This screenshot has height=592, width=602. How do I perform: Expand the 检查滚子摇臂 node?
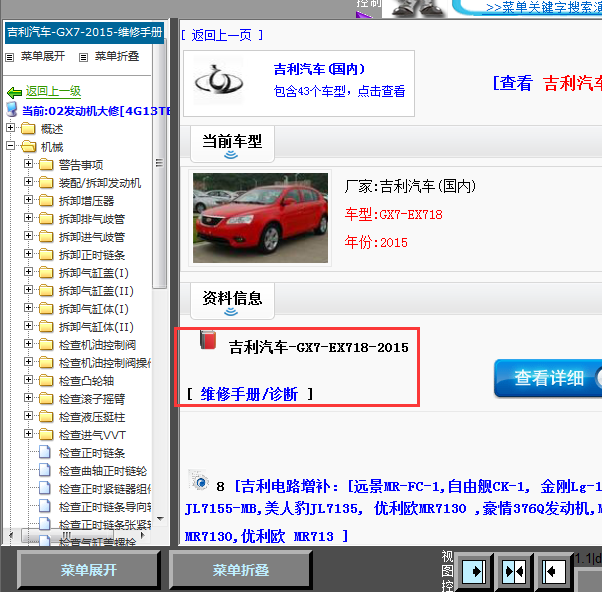(28, 397)
